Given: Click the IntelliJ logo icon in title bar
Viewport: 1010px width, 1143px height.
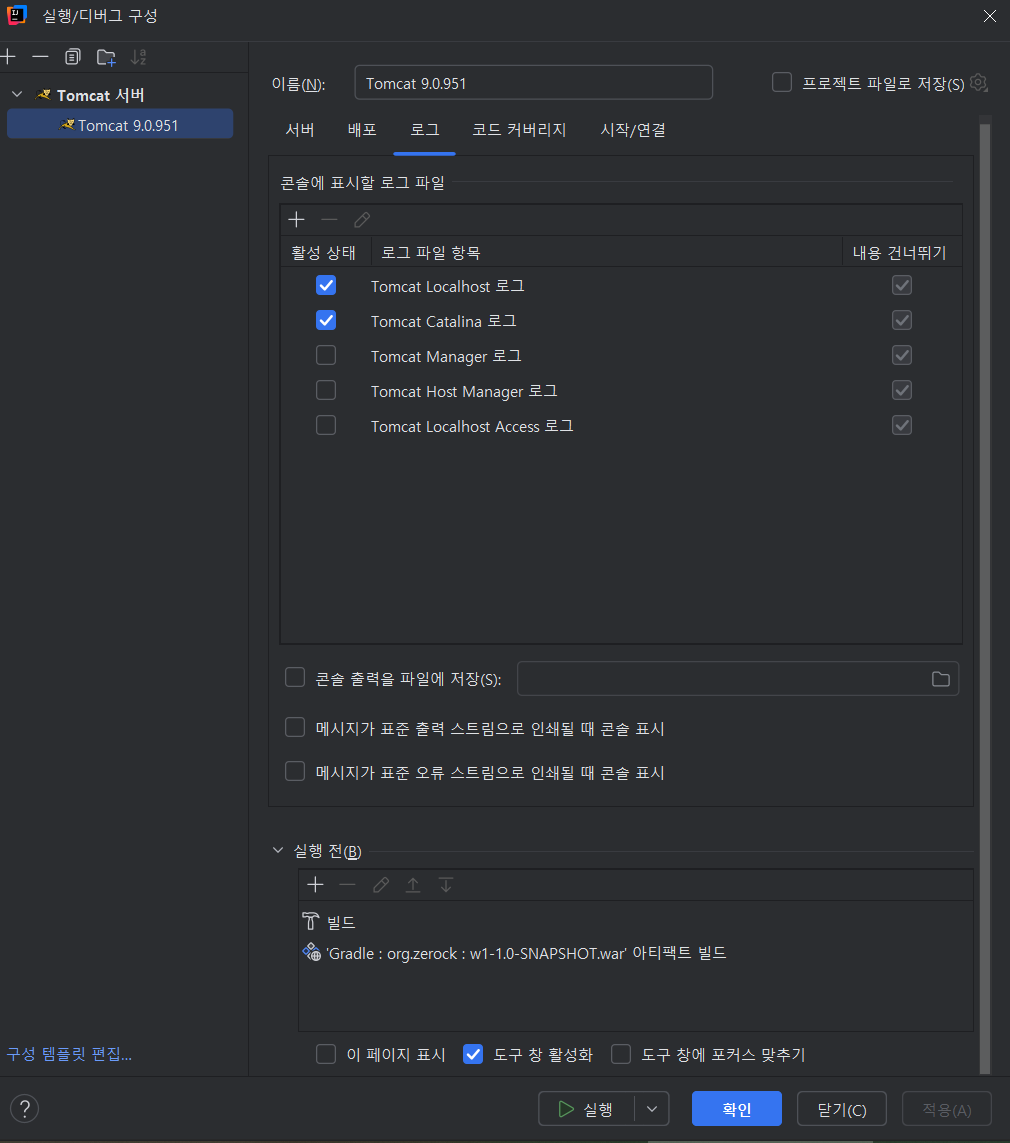Looking at the screenshot, I should tap(17, 15).
